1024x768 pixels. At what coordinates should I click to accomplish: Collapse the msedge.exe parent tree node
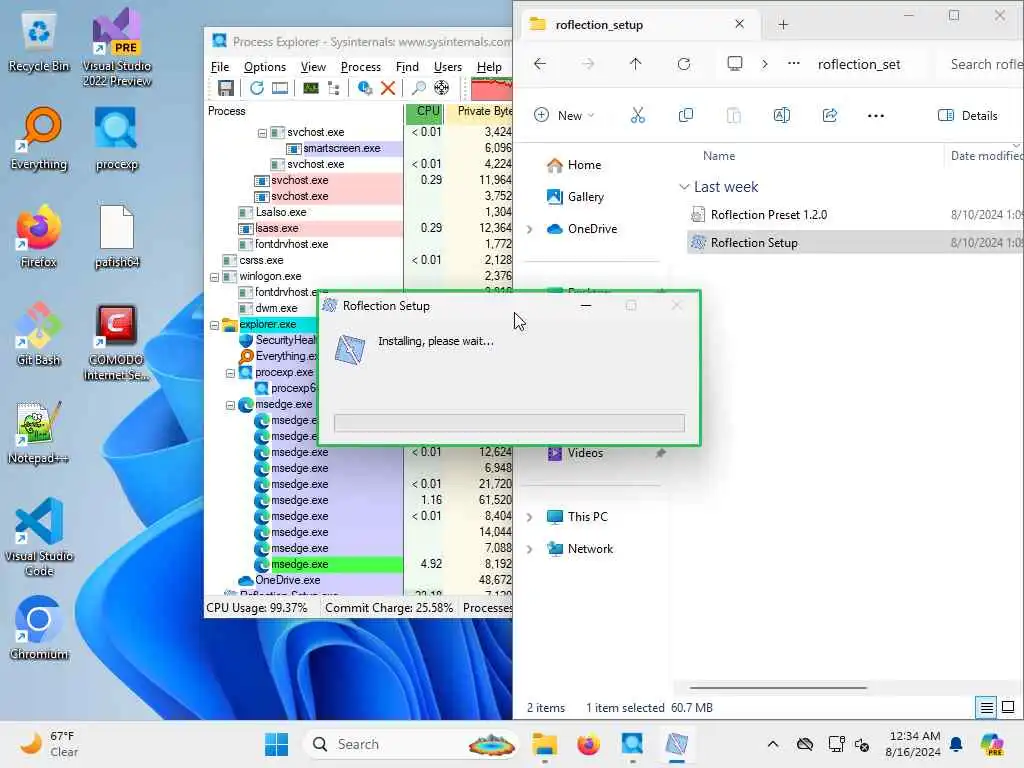point(230,405)
